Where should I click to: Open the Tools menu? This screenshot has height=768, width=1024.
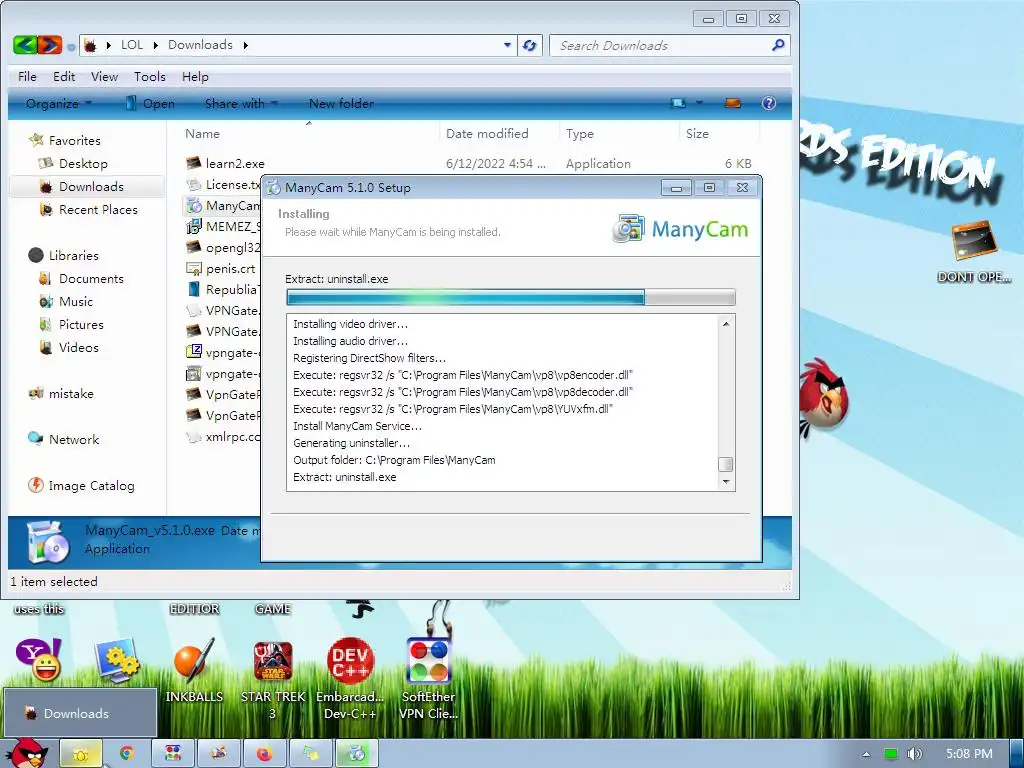pos(150,76)
